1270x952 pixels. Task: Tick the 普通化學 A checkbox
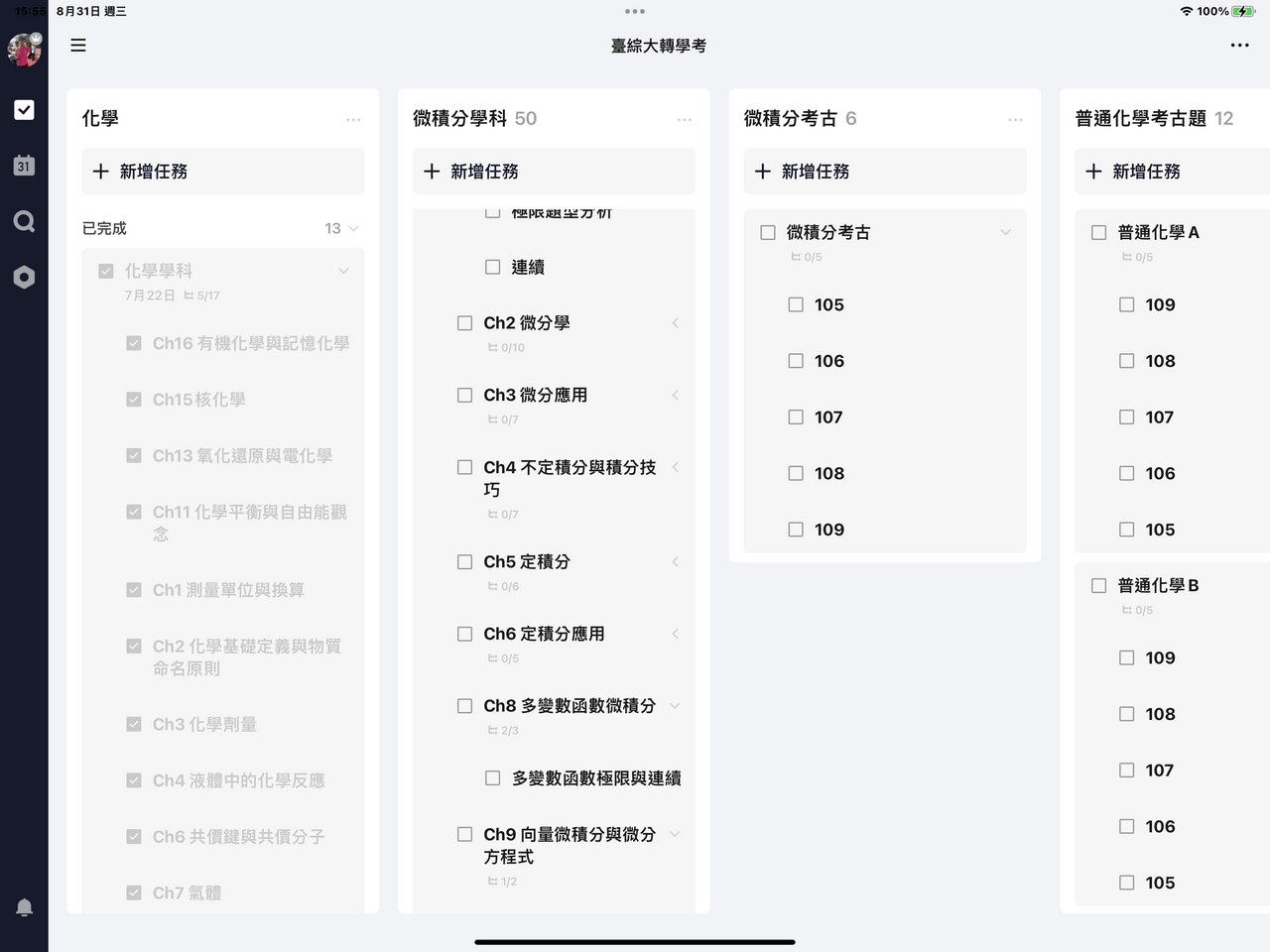(1098, 232)
